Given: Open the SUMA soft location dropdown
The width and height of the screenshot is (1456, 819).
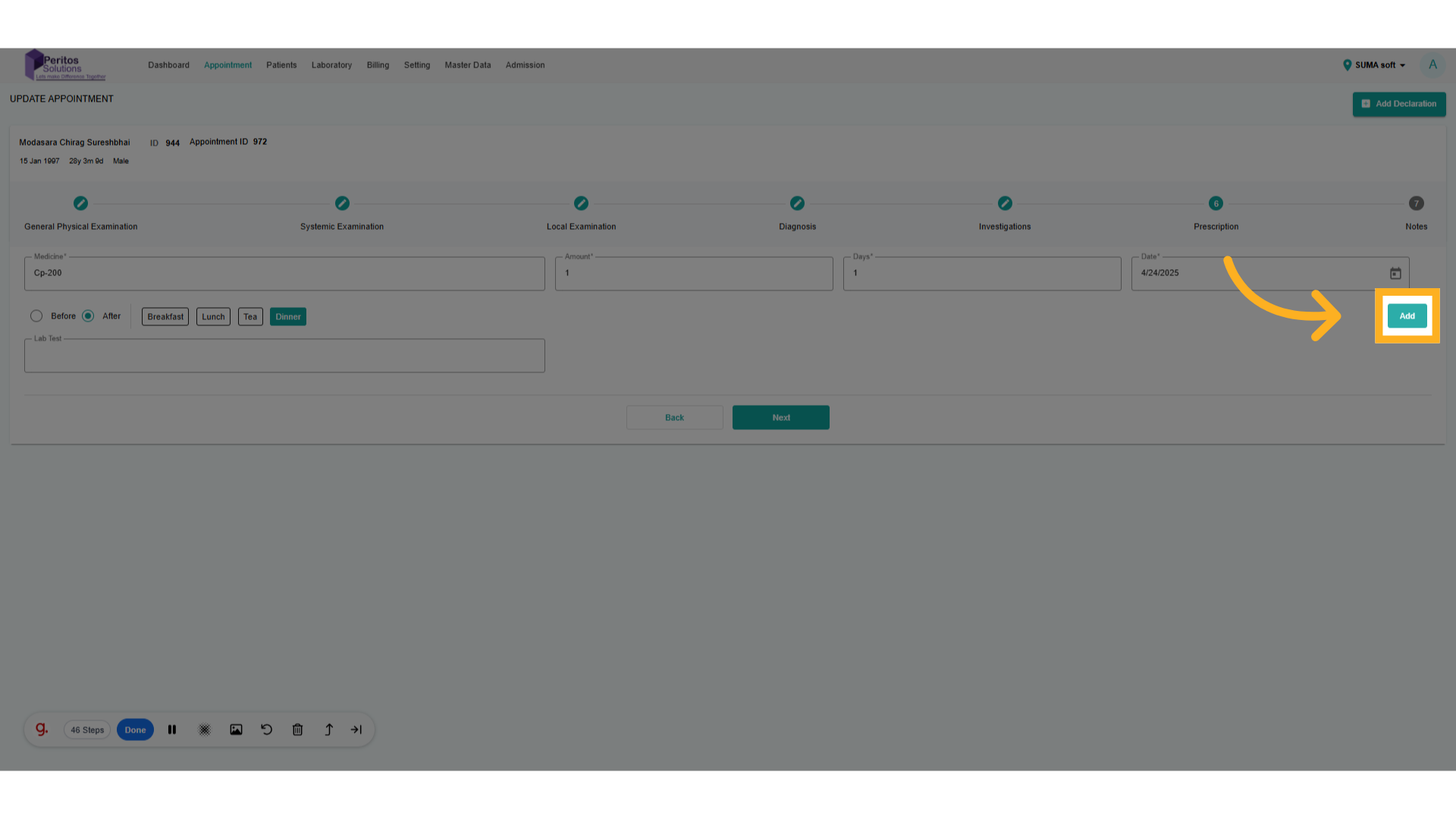Looking at the screenshot, I should tap(1374, 65).
